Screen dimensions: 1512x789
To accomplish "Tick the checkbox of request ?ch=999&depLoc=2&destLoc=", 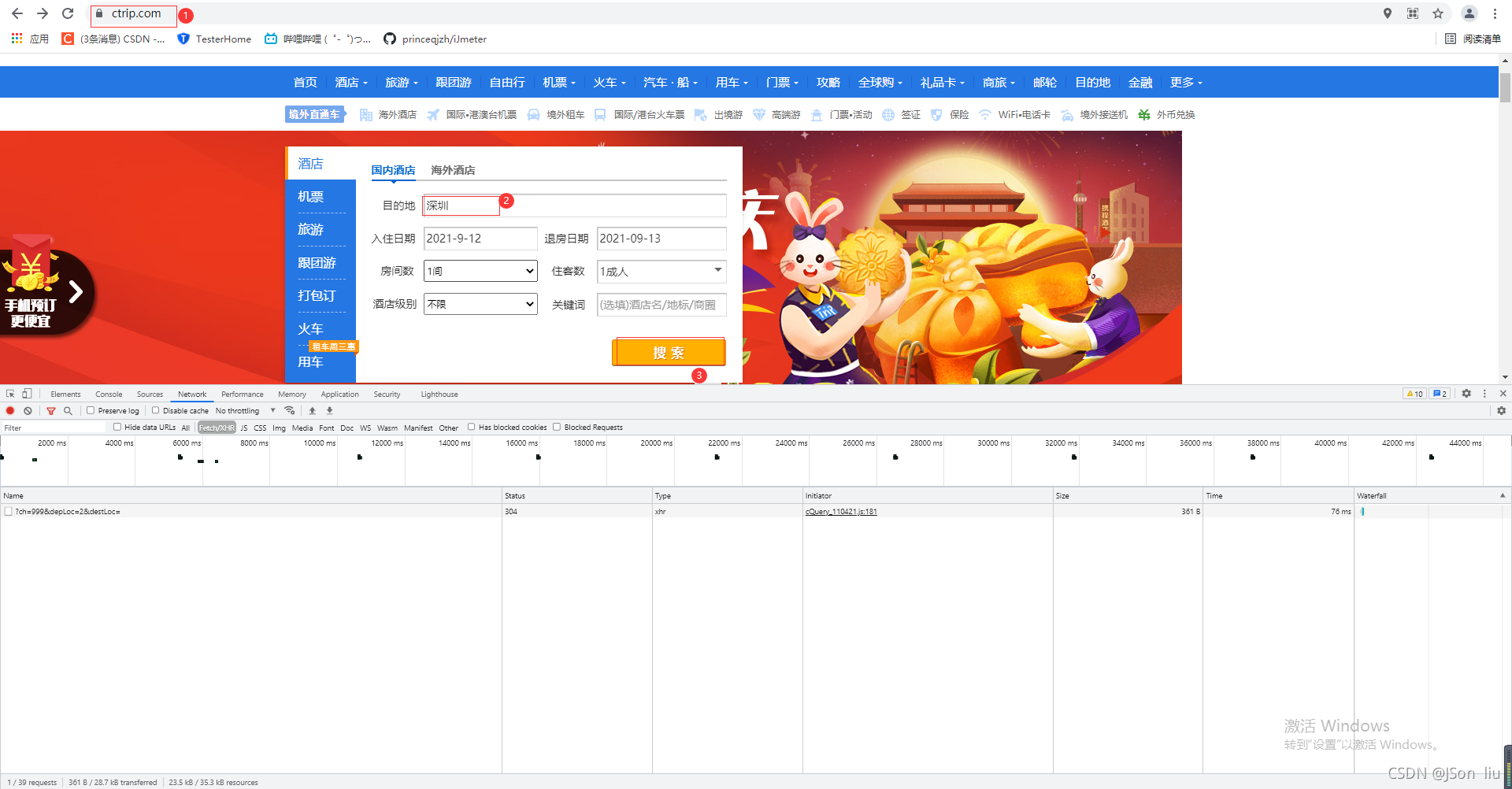I will pyautogui.click(x=8, y=511).
